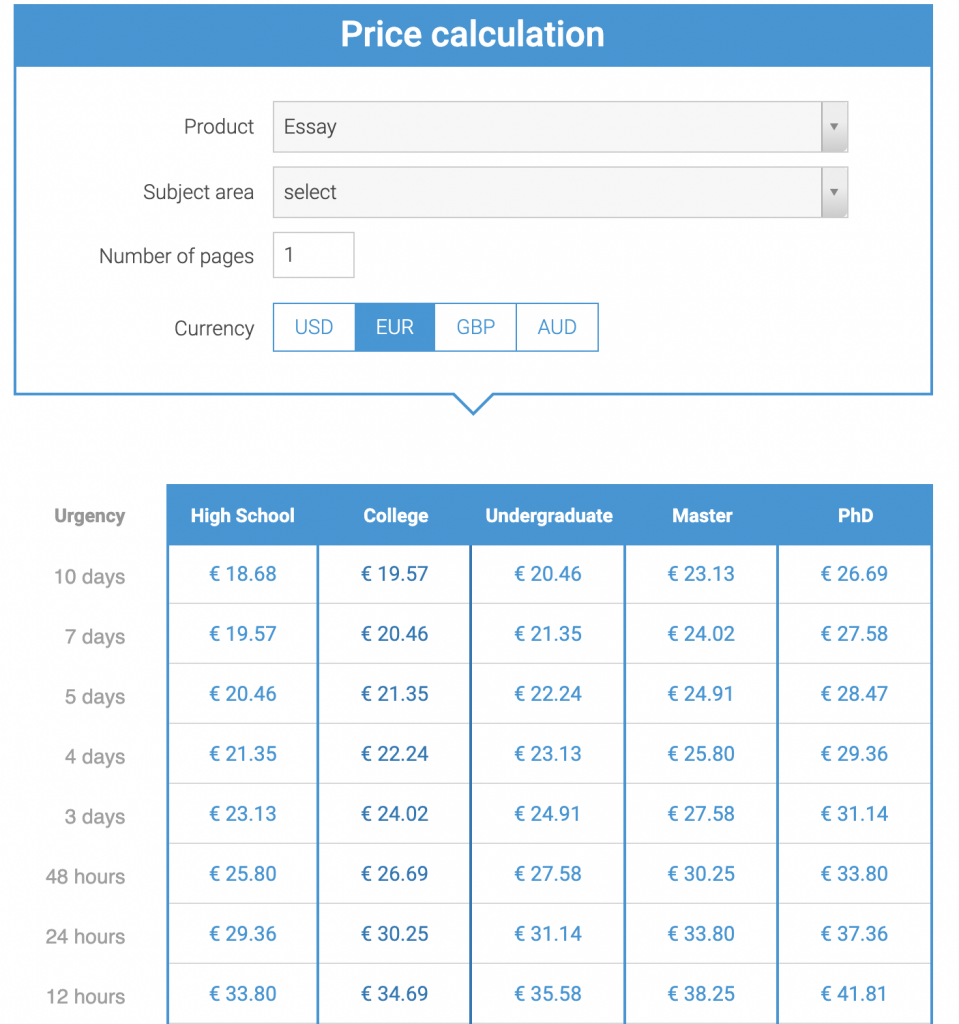Viewport: 959px width, 1024px height.
Task: Open the Product dropdown showing Essay
Action: point(546,127)
